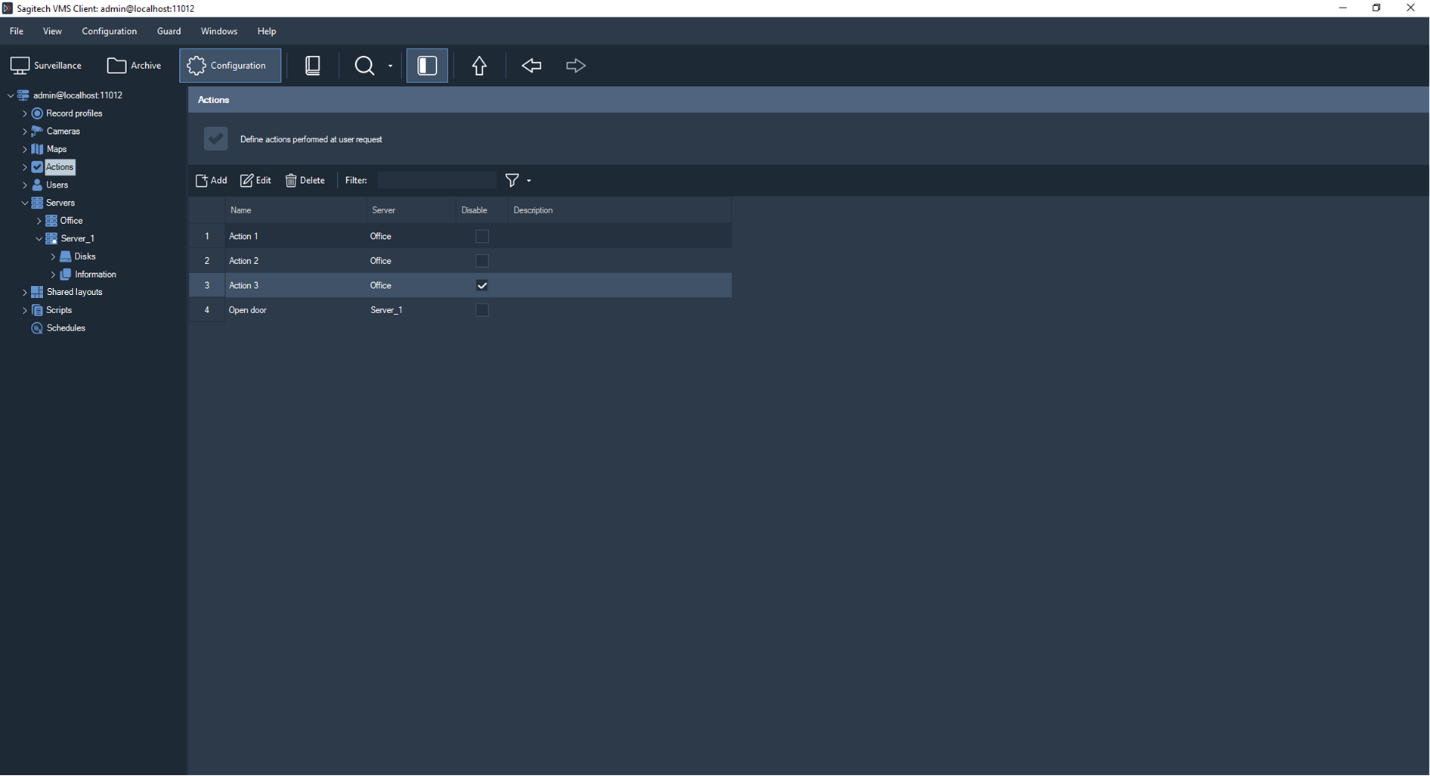This screenshot has width=1430, height=776.
Task: Open the search dropdown arrow
Action: point(390,67)
